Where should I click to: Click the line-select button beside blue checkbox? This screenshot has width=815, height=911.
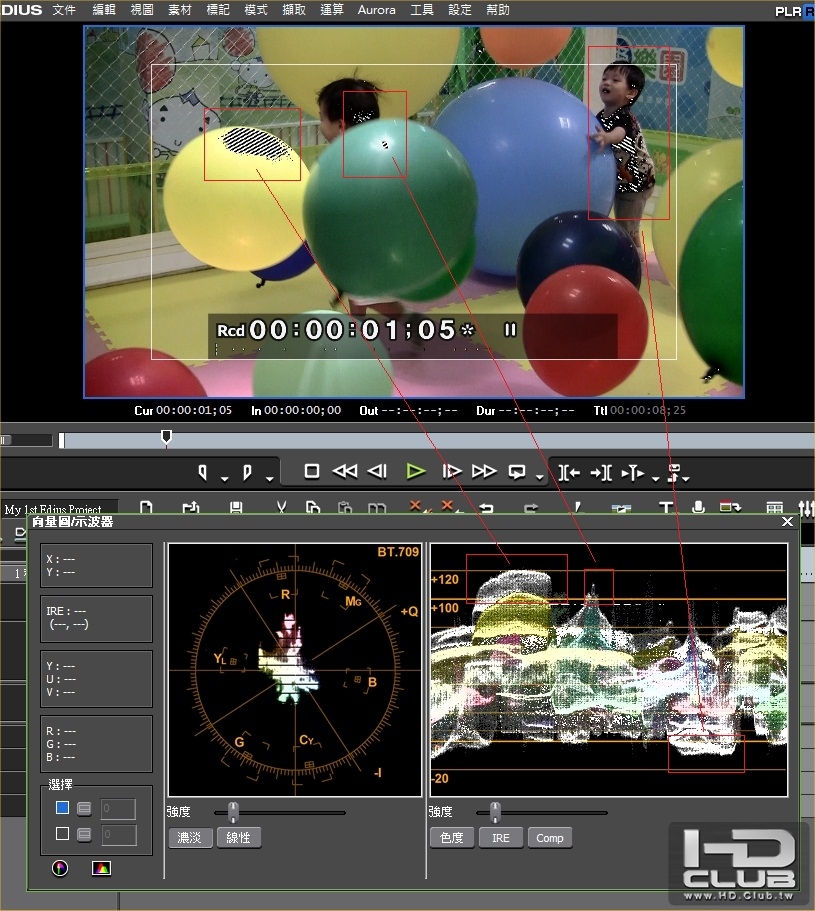[x=84, y=808]
